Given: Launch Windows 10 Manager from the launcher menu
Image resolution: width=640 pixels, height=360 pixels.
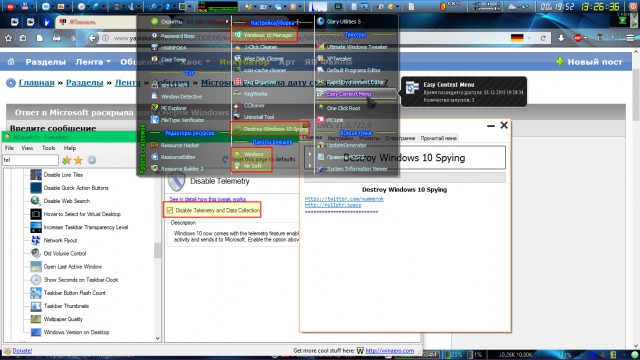Looking at the screenshot, I should point(268,35).
